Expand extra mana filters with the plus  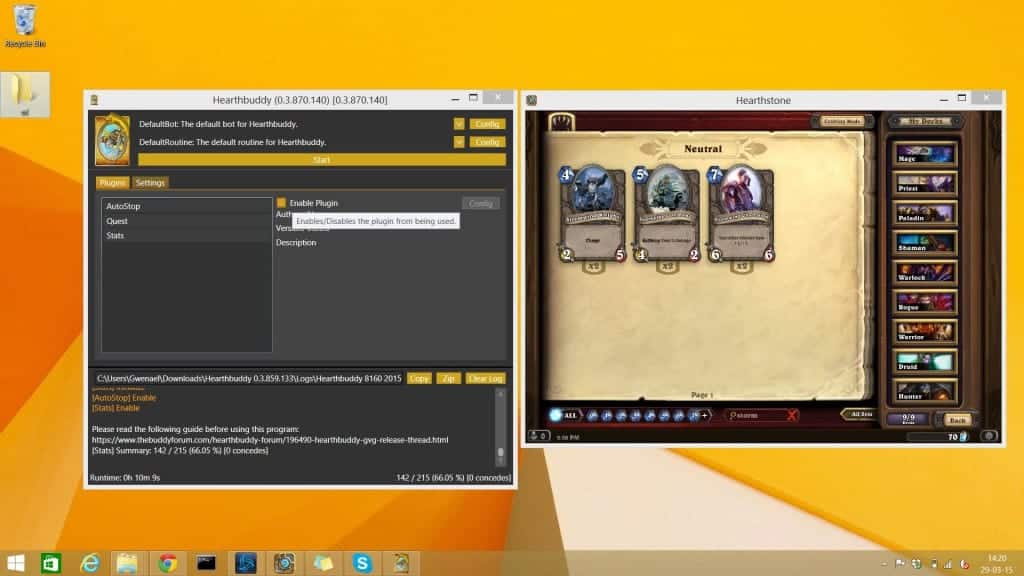(703, 414)
